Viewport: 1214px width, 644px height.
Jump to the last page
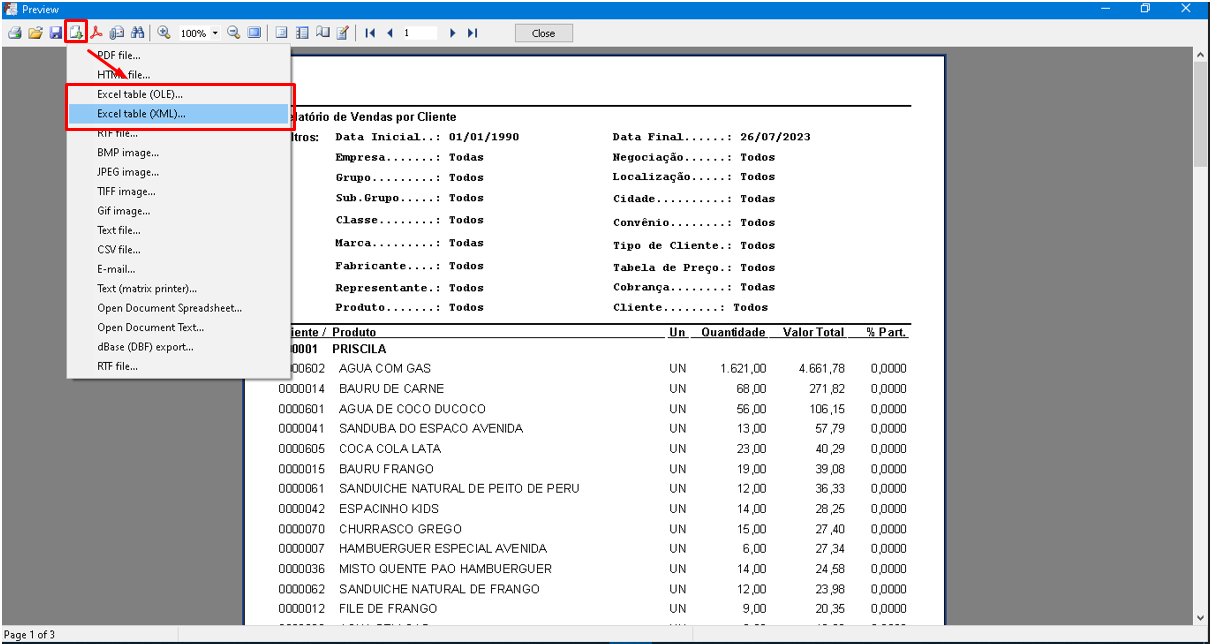click(472, 33)
